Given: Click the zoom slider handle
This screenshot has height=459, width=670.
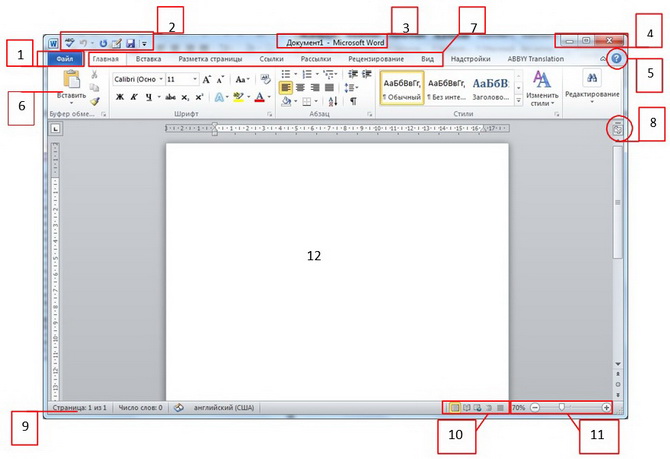Looking at the screenshot, I should pyautogui.click(x=562, y=408).
